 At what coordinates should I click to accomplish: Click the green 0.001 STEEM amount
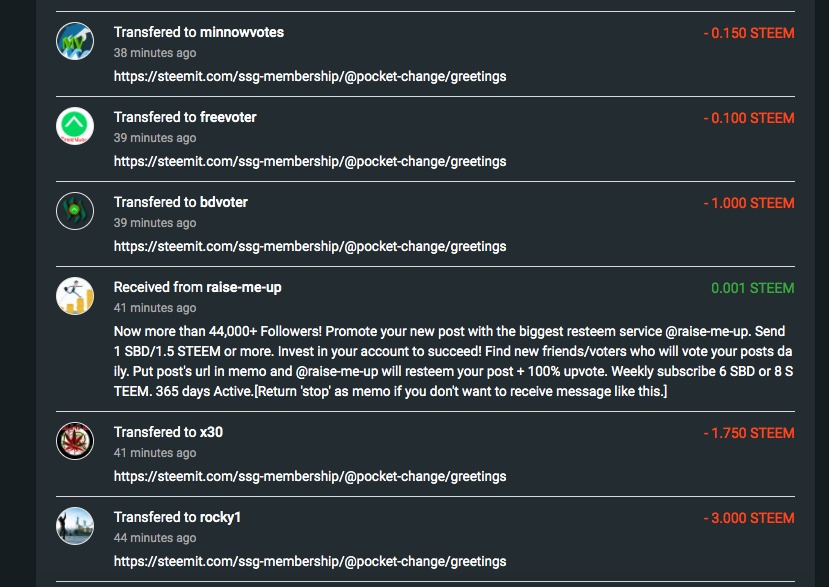(752, 288)
